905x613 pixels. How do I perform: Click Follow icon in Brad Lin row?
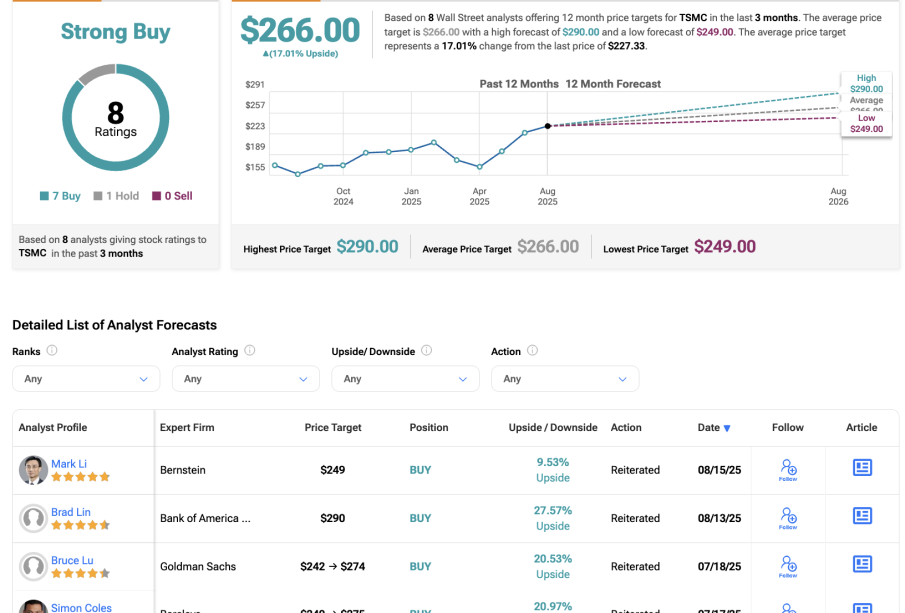(x=788, y=516)
